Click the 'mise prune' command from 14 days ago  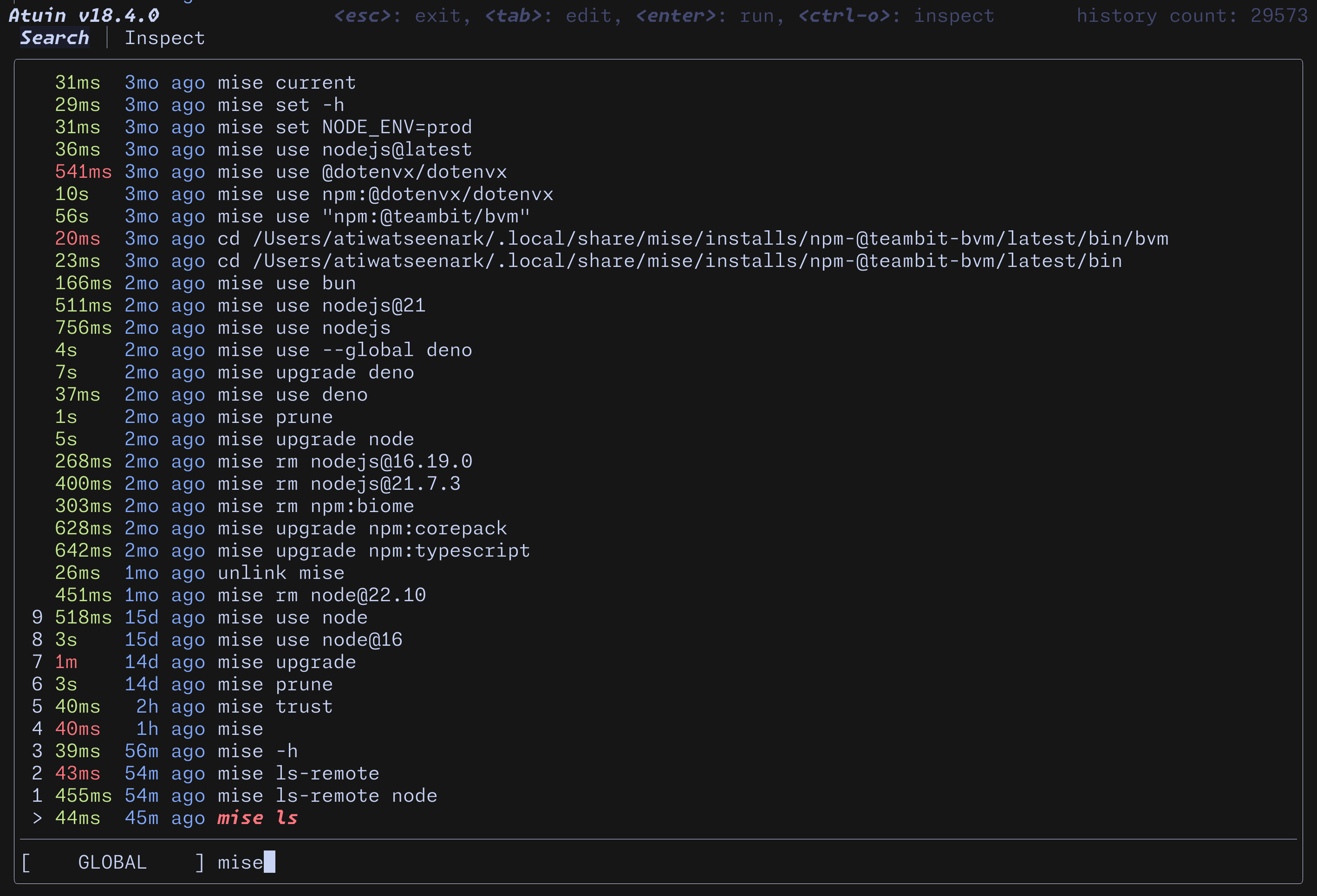tap(275, 684)
